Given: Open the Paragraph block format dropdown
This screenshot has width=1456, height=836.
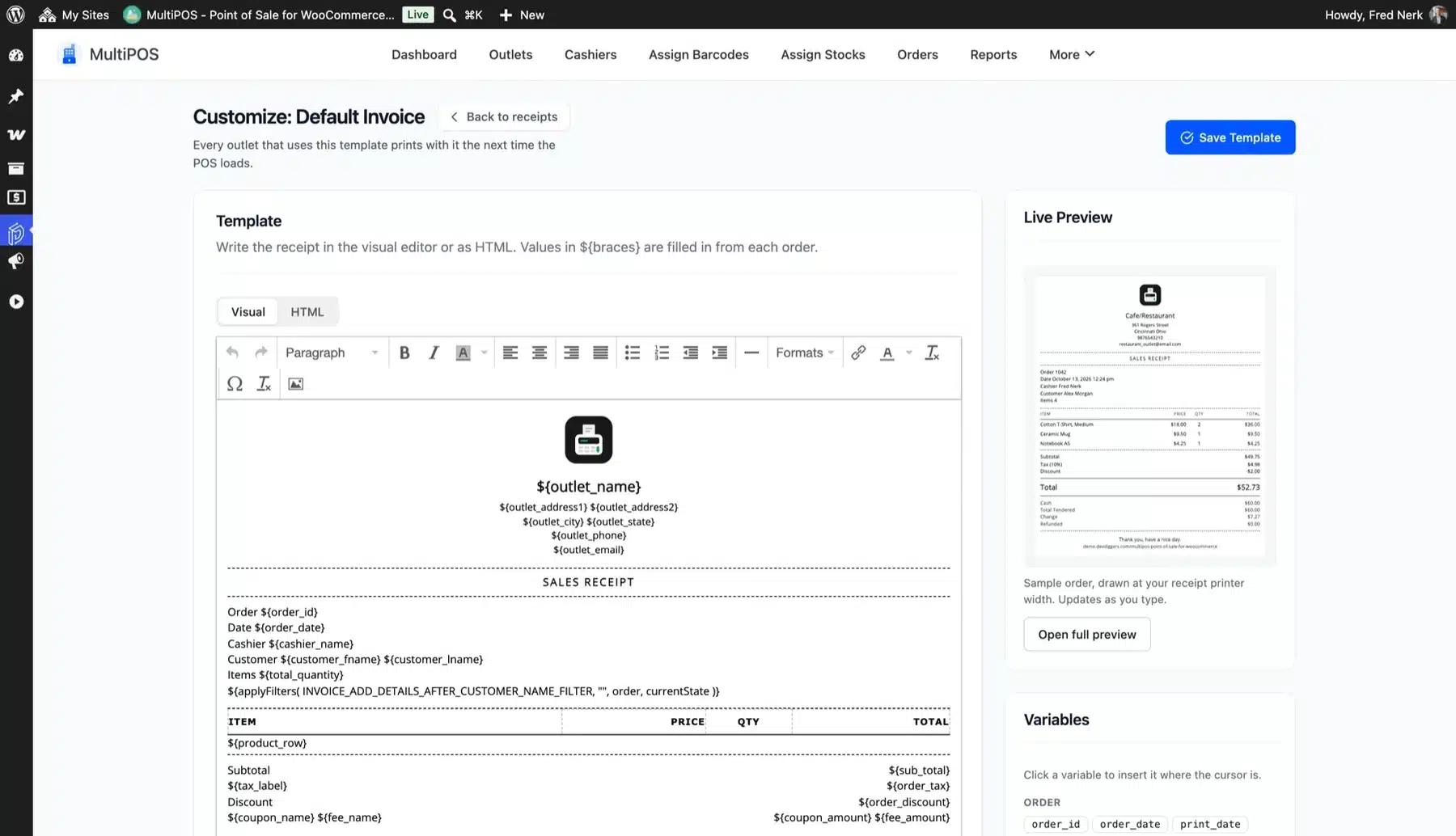Looking at the screenshot, I should [332, 353].
